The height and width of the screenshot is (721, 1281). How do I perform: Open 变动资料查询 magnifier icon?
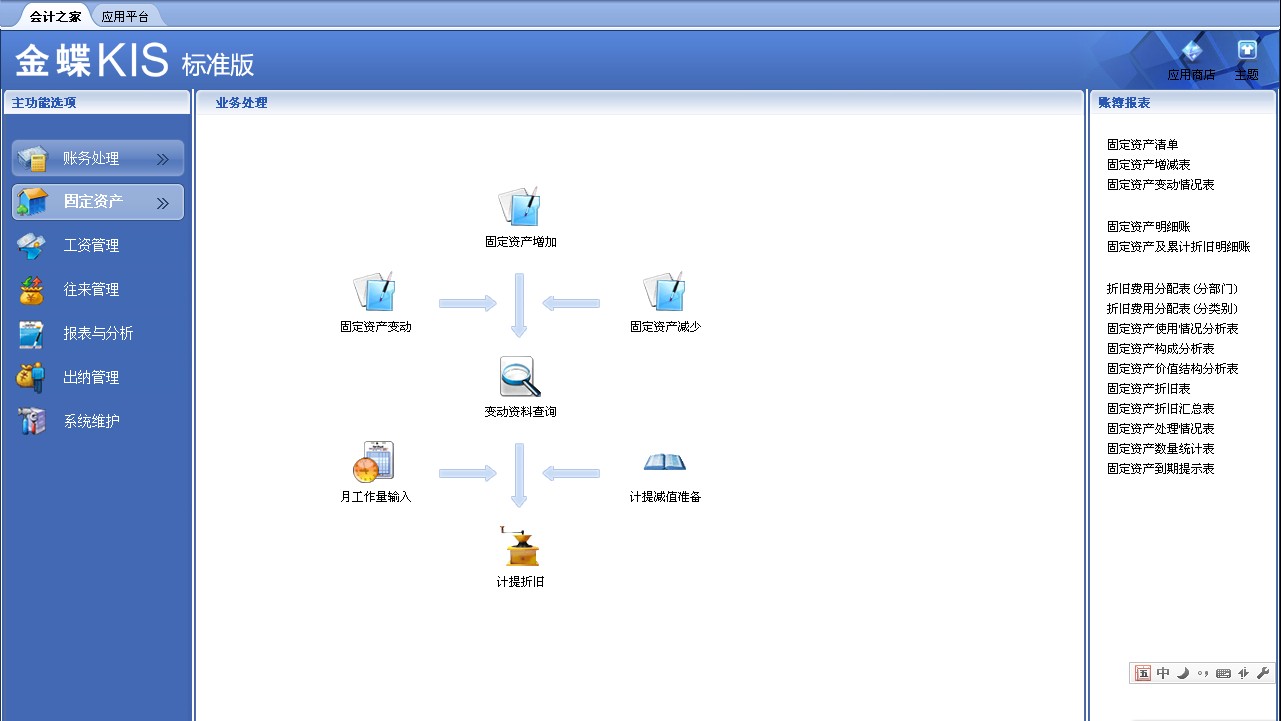tap(520, 377)
